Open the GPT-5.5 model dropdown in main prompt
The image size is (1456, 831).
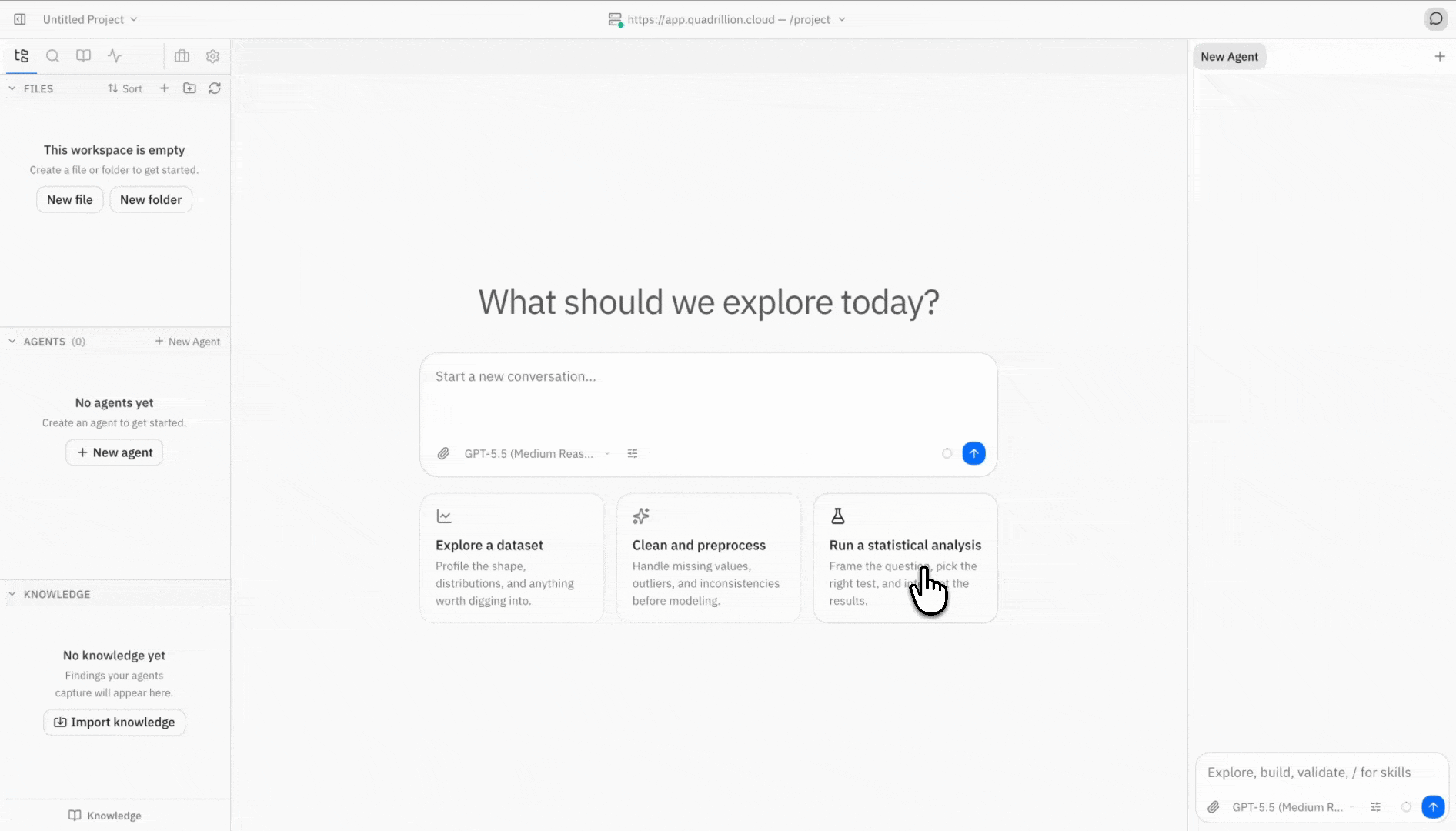click(537, 453)
